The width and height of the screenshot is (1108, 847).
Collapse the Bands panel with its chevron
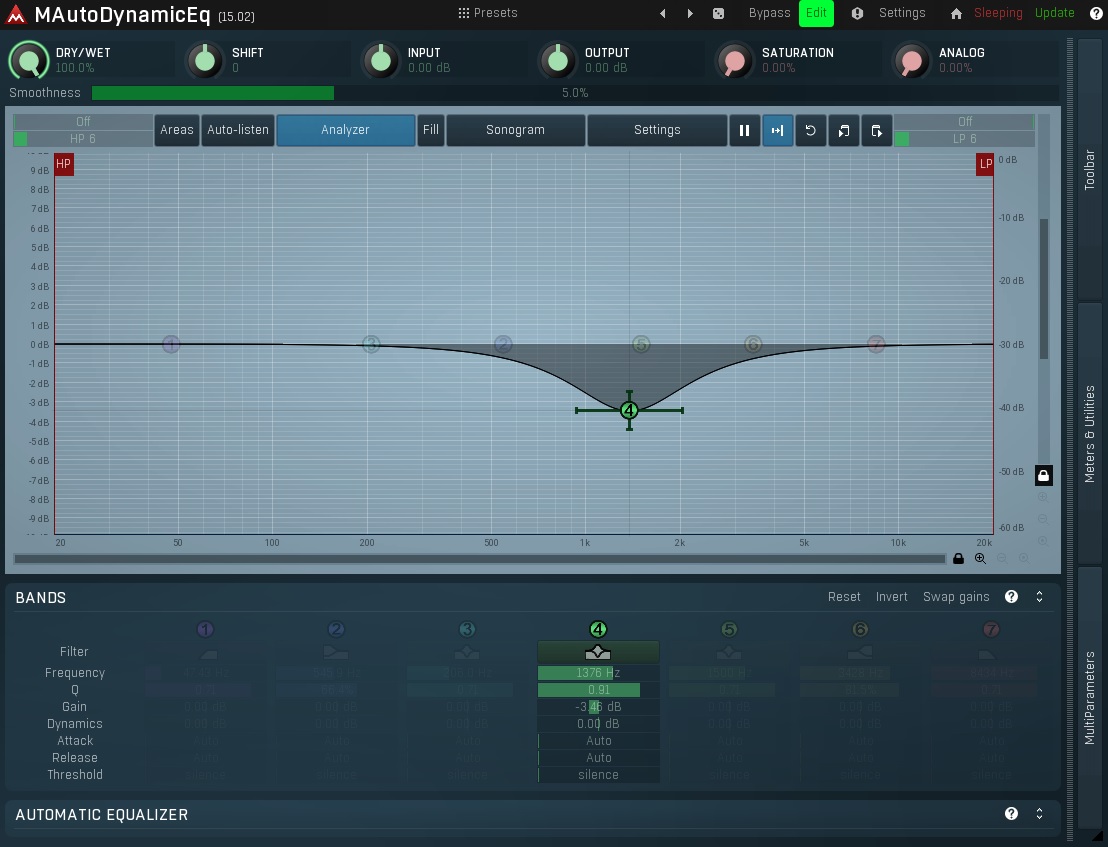(x=1038, y=596)
